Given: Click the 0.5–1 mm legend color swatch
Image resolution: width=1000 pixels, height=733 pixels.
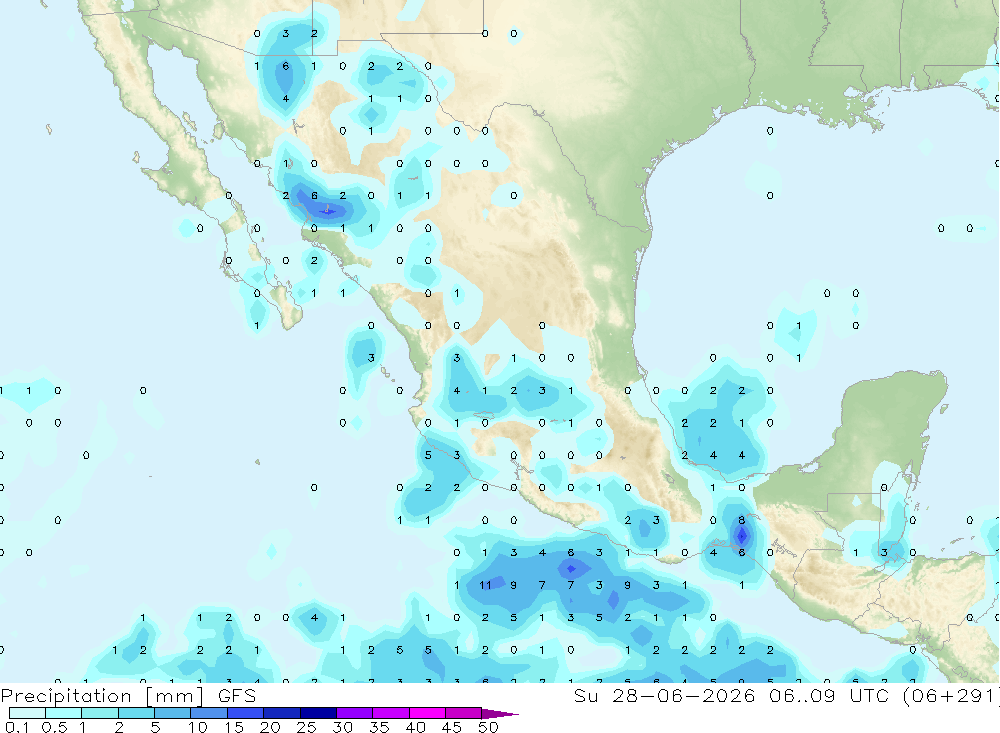Looking at the screenshot, I should 64,713.
